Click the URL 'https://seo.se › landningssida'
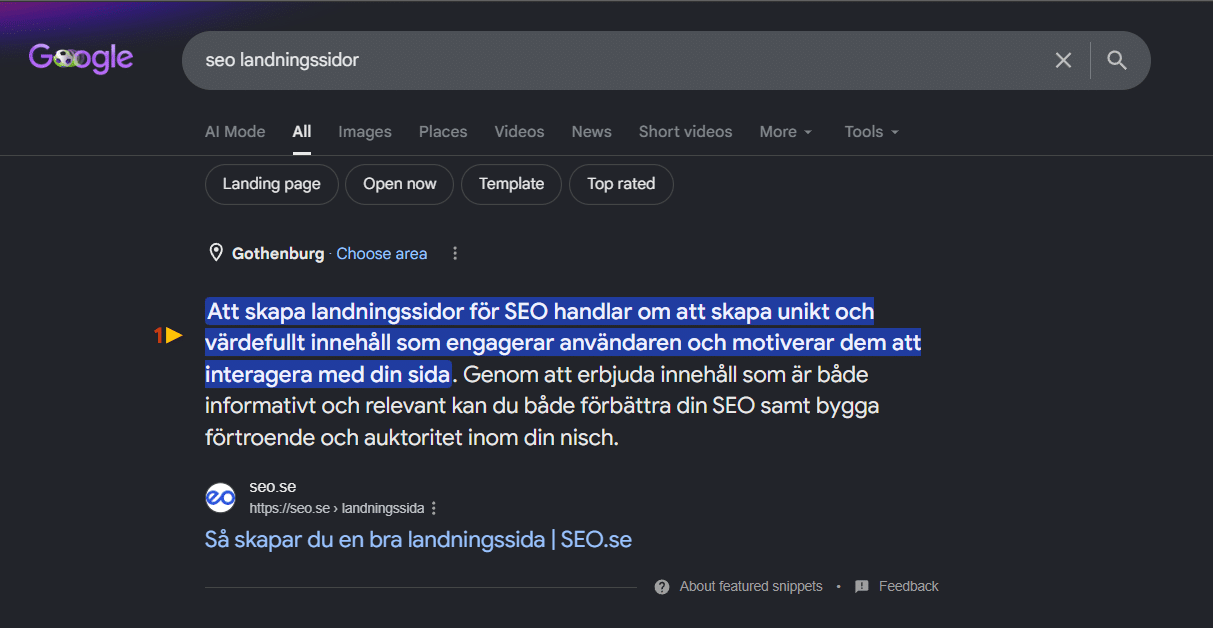 (337, 508)
